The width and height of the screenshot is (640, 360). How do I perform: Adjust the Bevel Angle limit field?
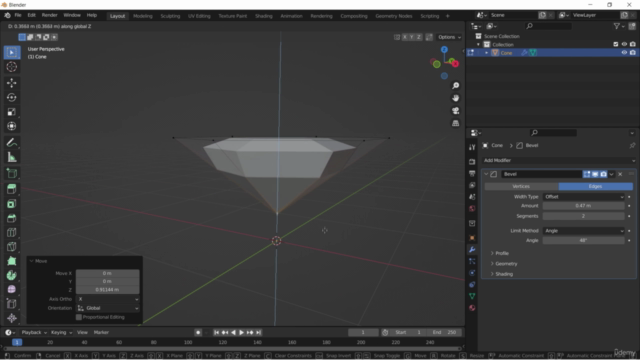[x=584, y=240]
